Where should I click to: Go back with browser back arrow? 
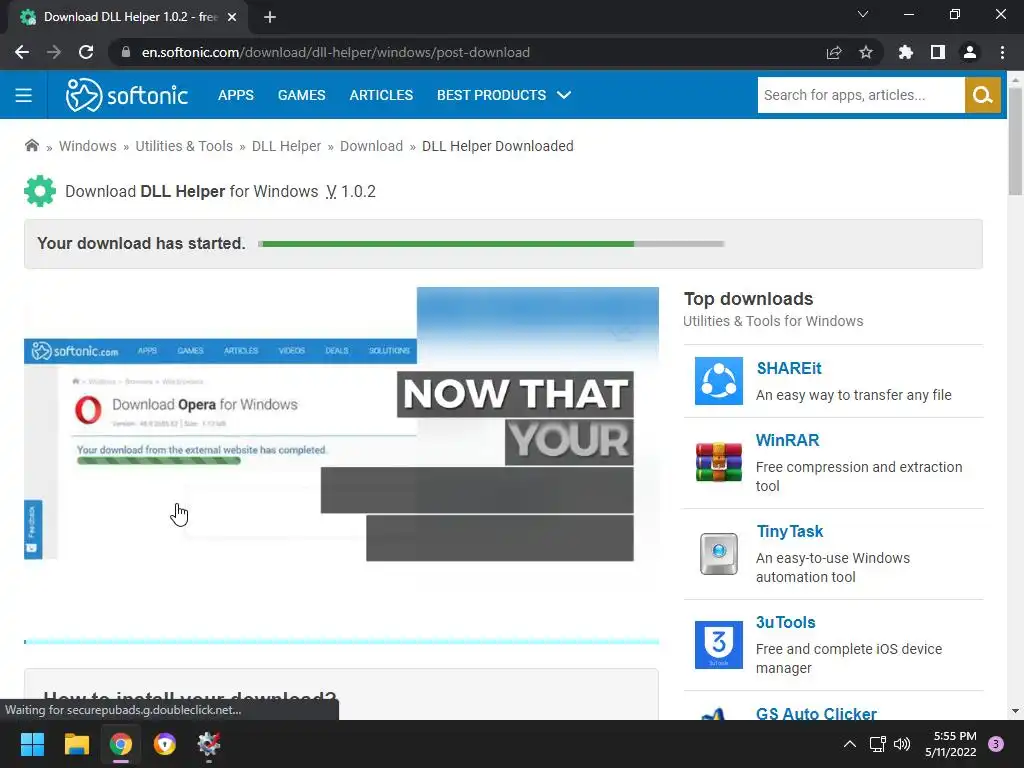point(22,52)
